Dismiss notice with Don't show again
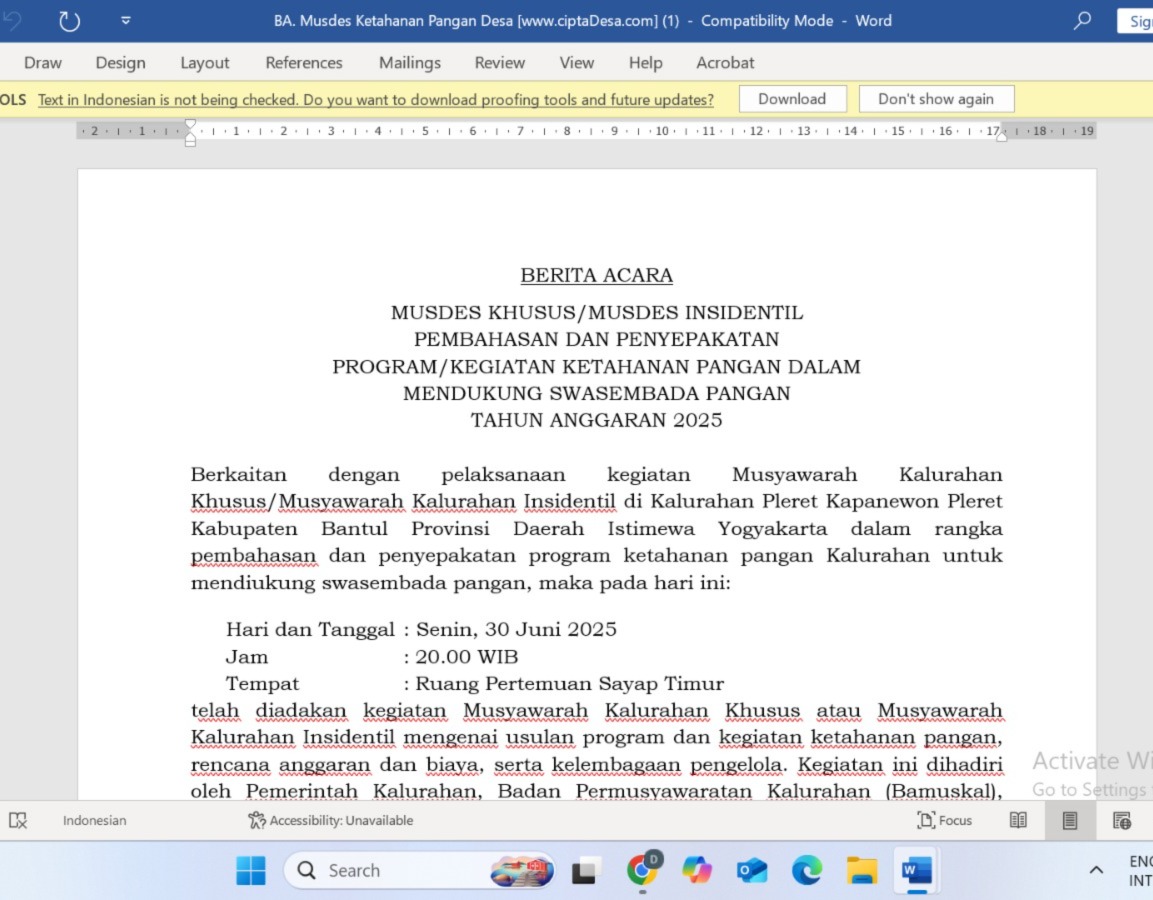The height and width of the screenshot is (900, 1153). pyautogui.click(x=935, y=99)
